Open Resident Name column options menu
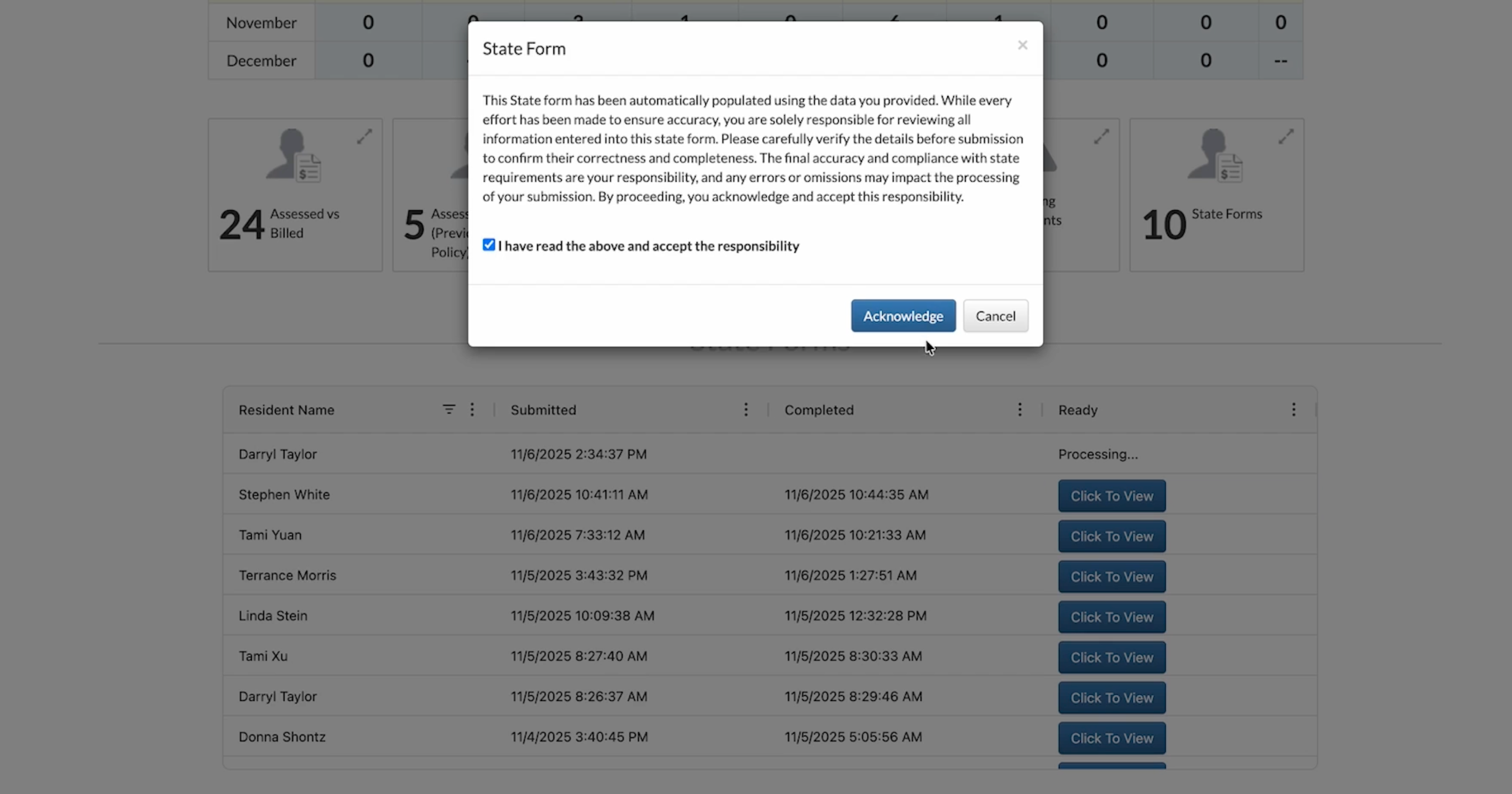The height and width of the screenshot is (794, 1512). 472,409
